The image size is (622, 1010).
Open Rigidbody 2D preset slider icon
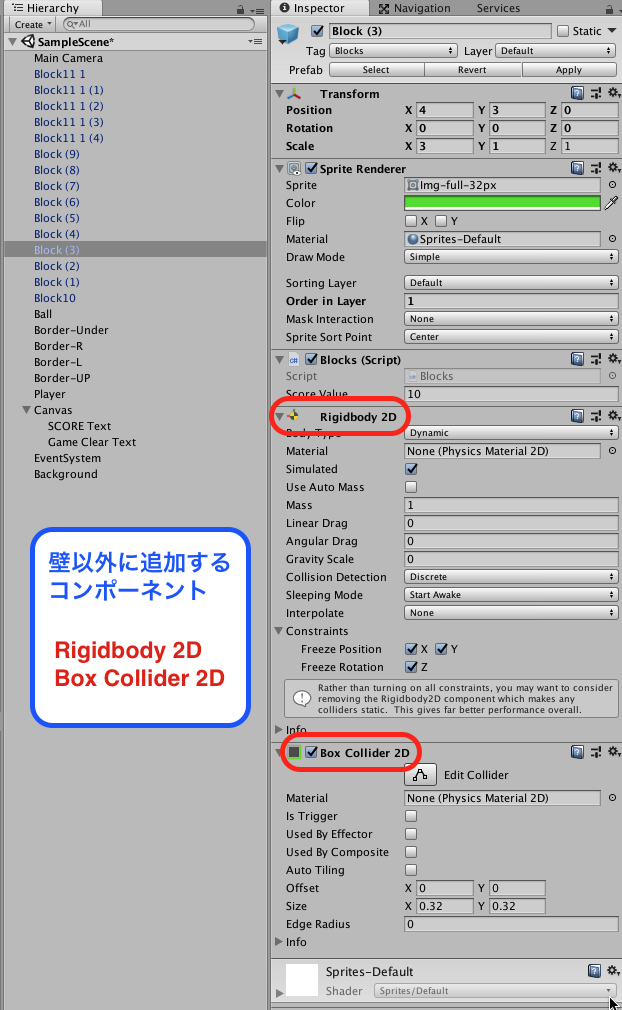596,416
